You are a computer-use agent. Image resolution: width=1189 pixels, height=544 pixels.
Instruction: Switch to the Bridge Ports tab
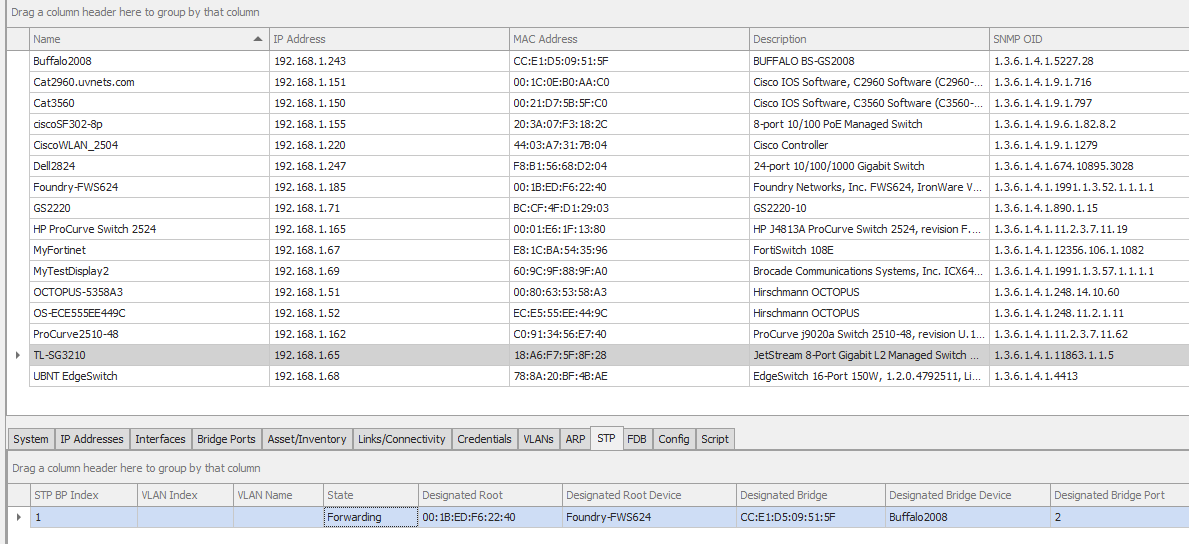[227, 439]
